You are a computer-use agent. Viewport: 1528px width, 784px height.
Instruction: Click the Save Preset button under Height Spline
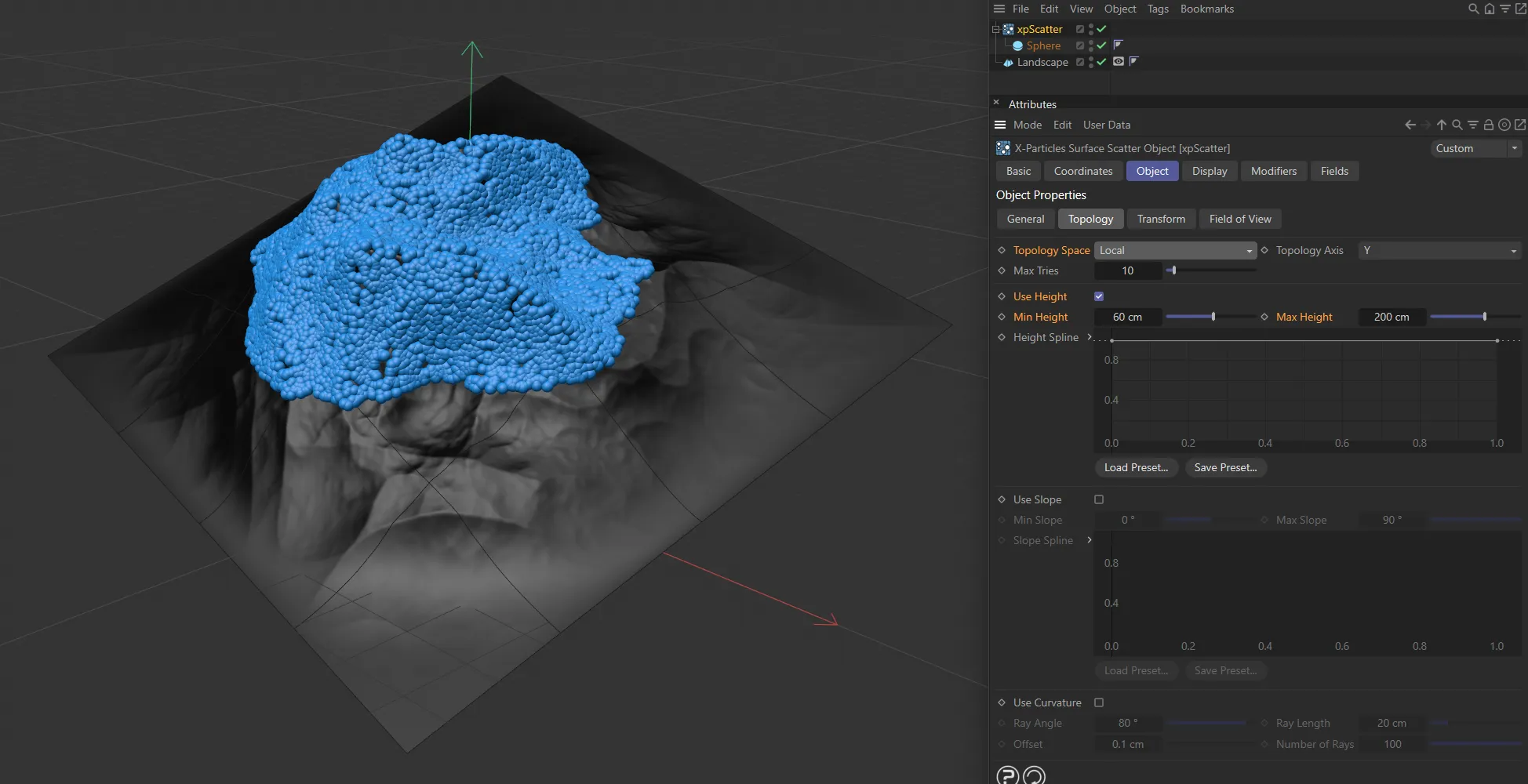pos(1225,467)
